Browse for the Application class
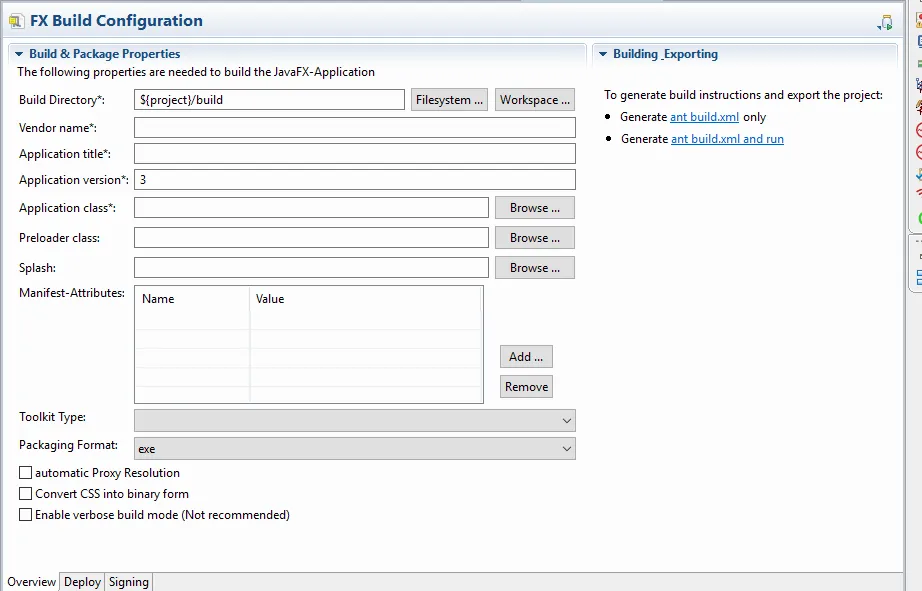 click(x=535, y=208)
